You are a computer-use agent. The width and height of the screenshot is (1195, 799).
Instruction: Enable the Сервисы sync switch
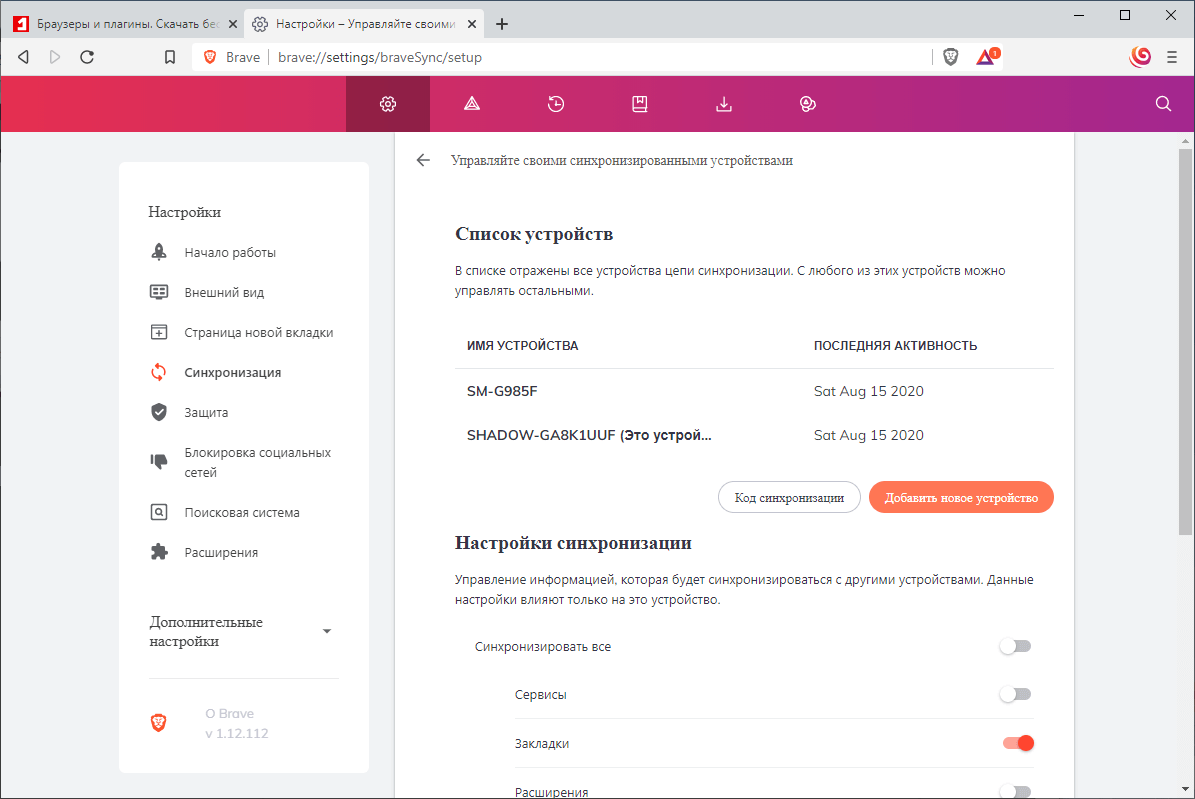click(1015, 695)
